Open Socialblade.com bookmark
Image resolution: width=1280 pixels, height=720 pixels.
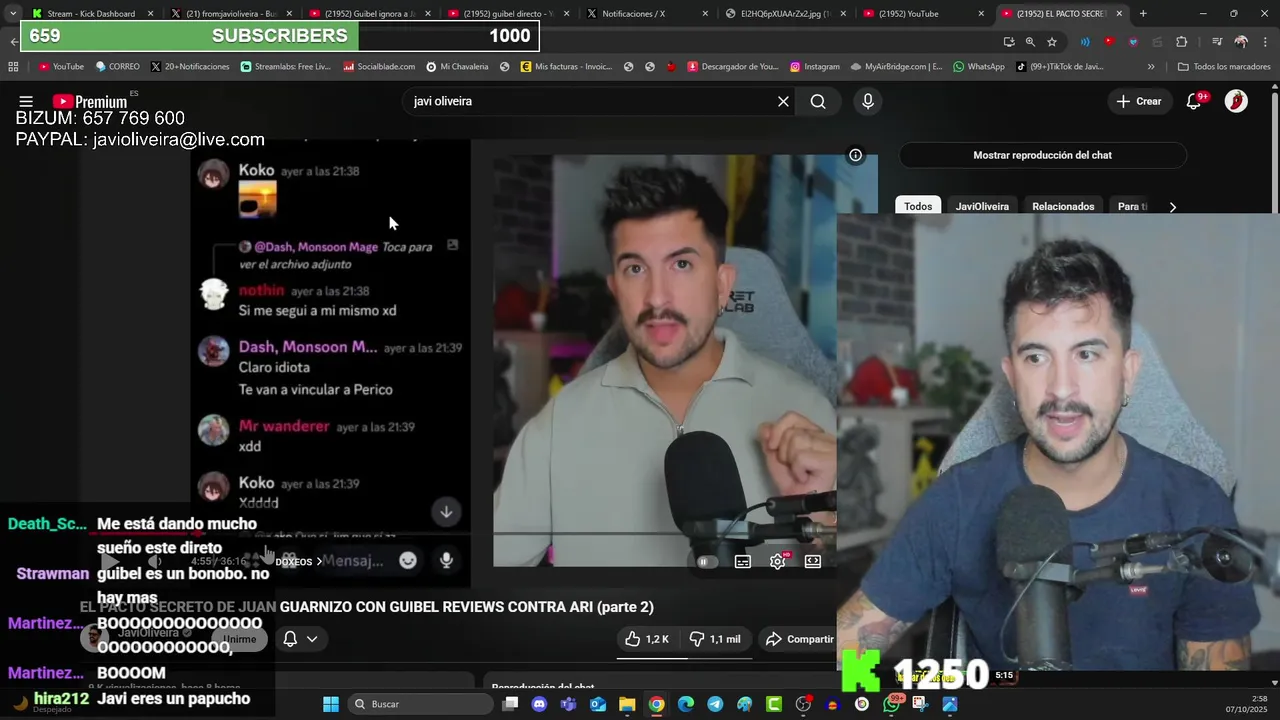point(379,67)
